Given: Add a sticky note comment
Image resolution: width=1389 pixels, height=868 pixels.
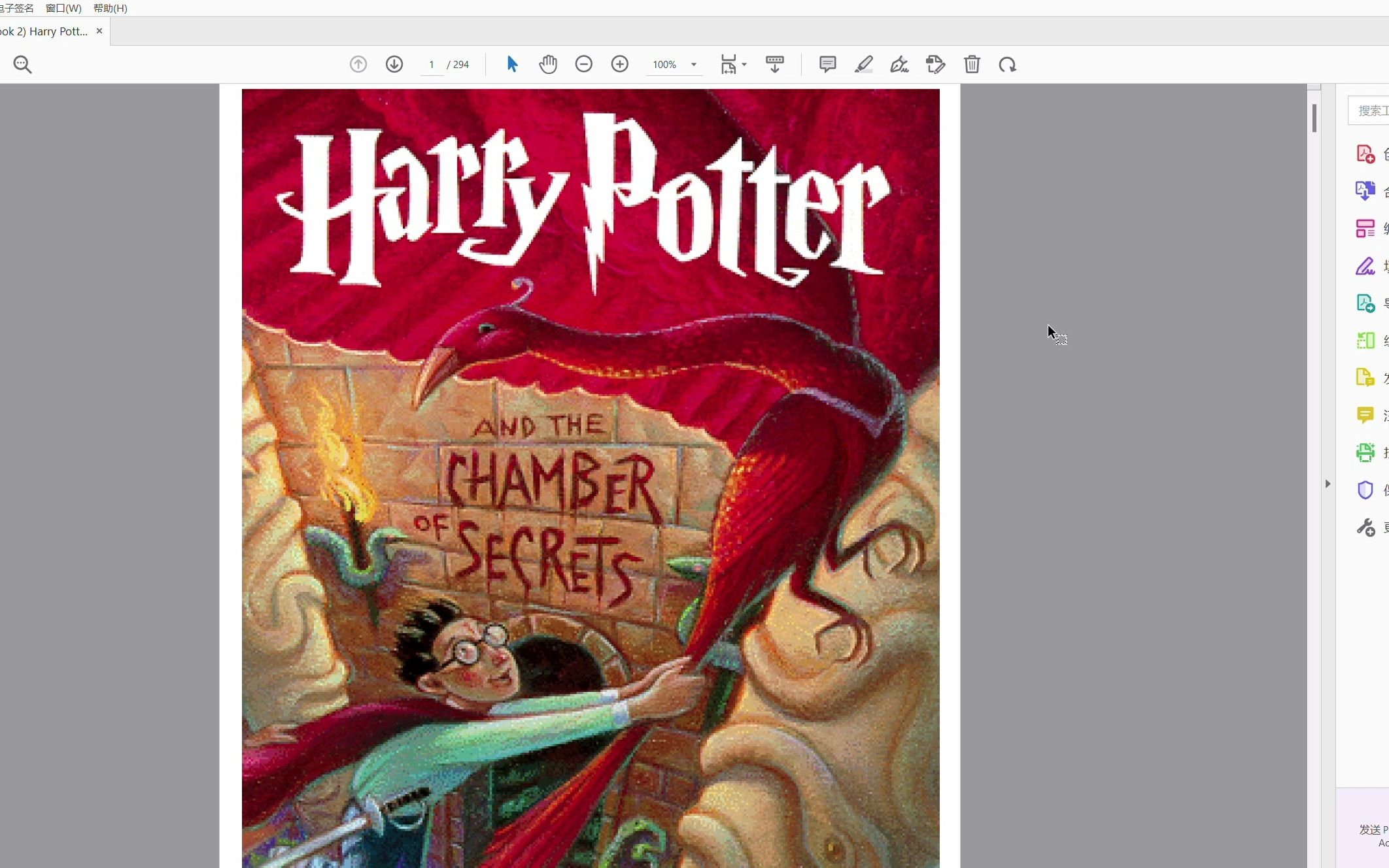Looking at the screenshot, I should (x=827, y=64).
